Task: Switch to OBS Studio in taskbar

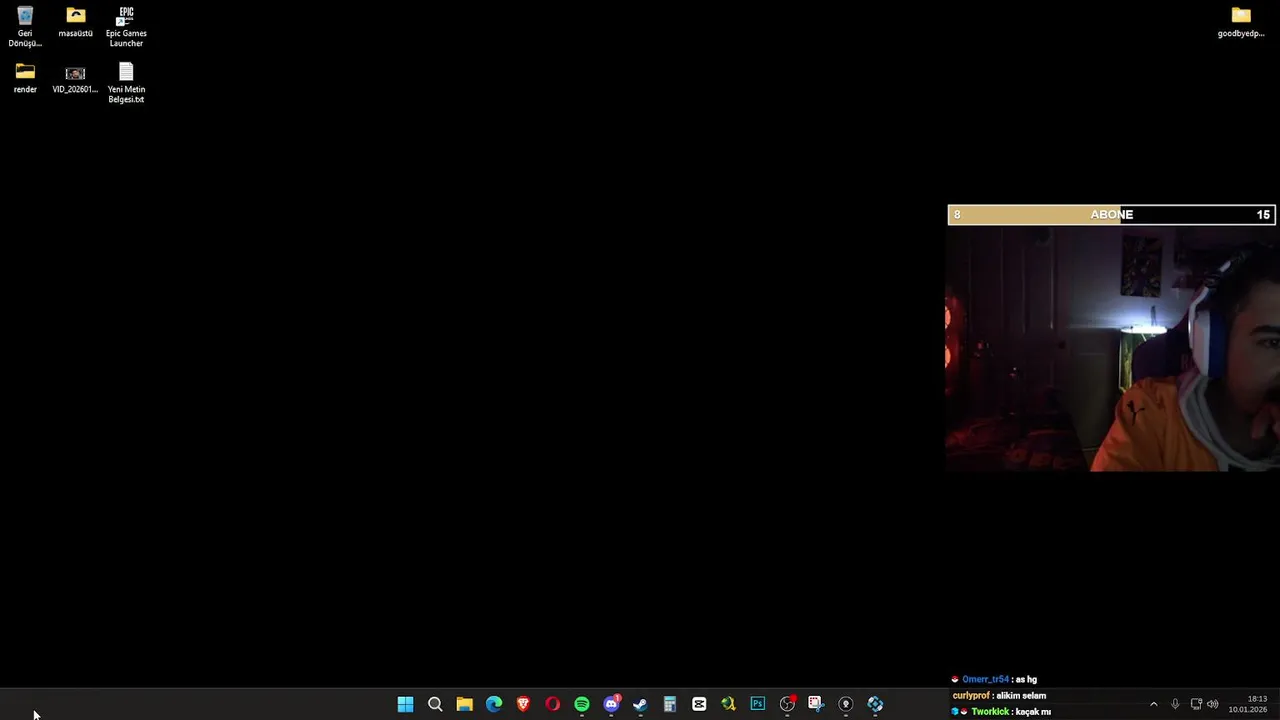Action: pos(787,704)
